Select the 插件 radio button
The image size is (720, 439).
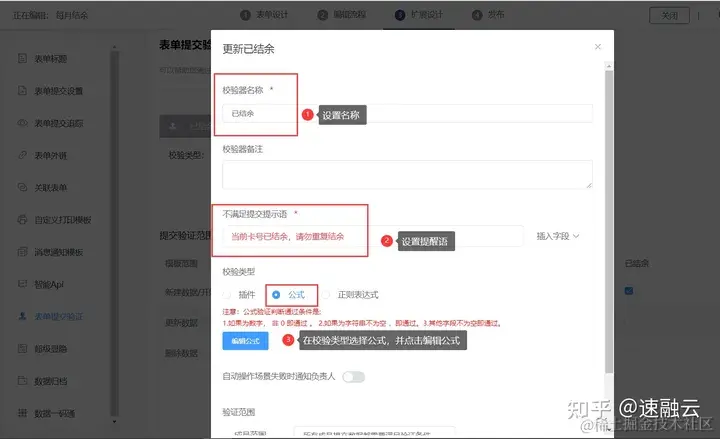[227, 295]
